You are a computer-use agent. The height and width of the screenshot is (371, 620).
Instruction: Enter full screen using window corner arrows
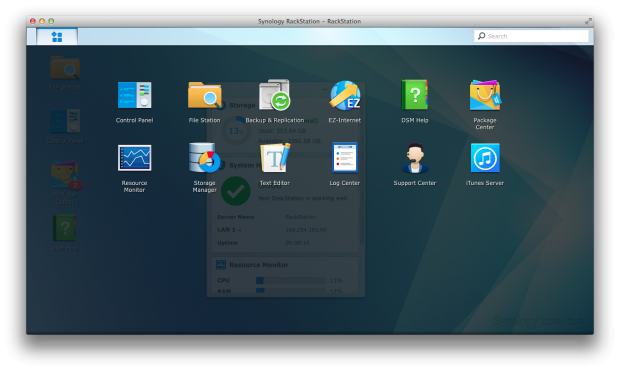click(588, 21)
